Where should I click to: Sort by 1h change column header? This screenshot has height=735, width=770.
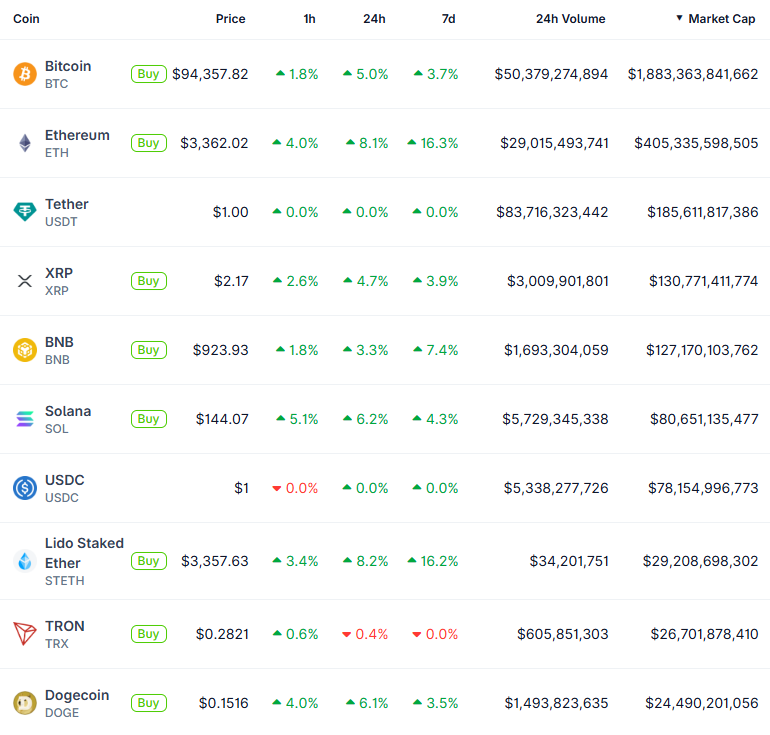[x=309, y=19]
